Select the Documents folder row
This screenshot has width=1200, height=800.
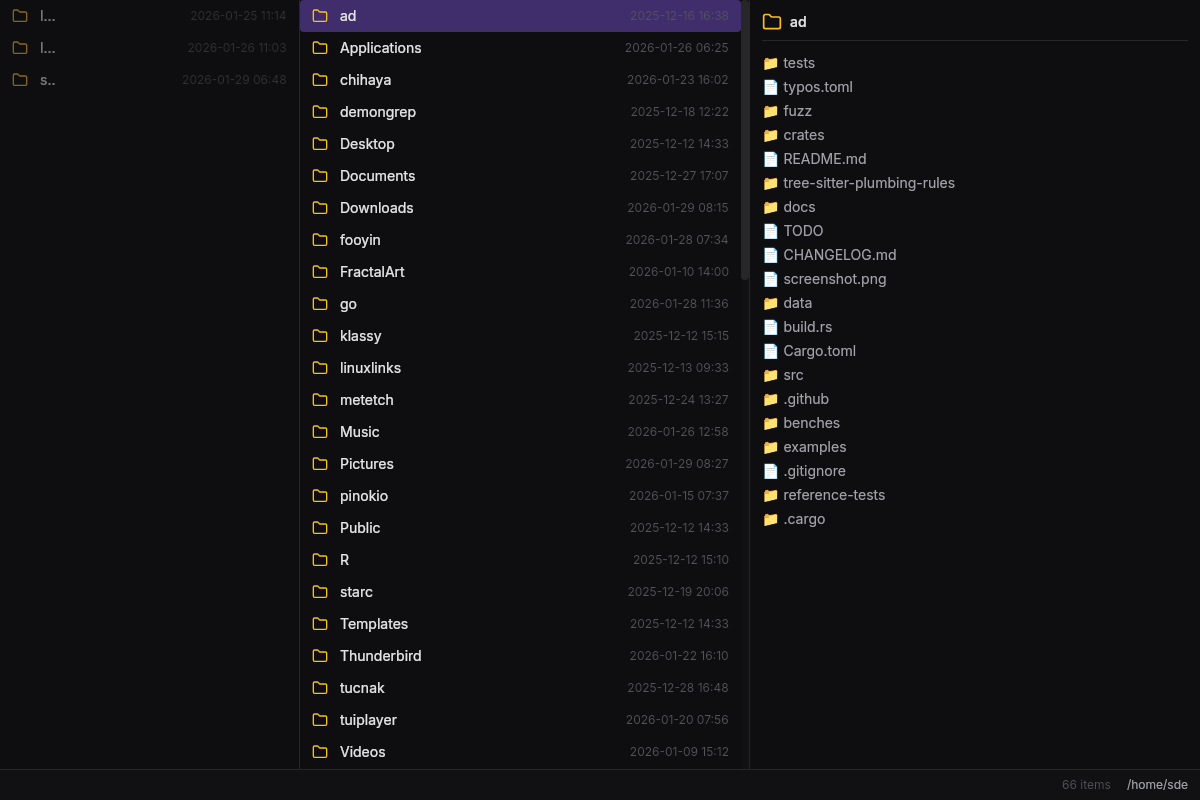pos(520,176)
